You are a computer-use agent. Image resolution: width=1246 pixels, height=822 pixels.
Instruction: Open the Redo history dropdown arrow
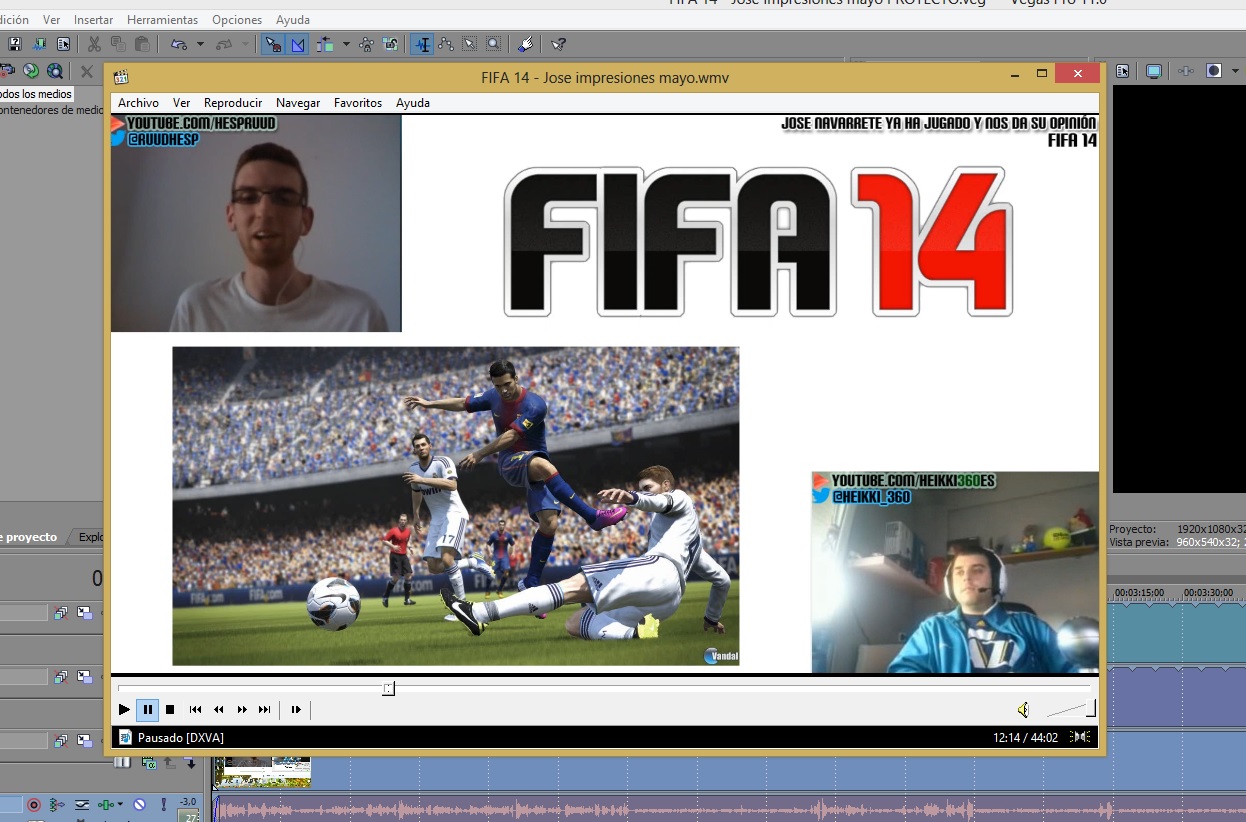point(246,44)
